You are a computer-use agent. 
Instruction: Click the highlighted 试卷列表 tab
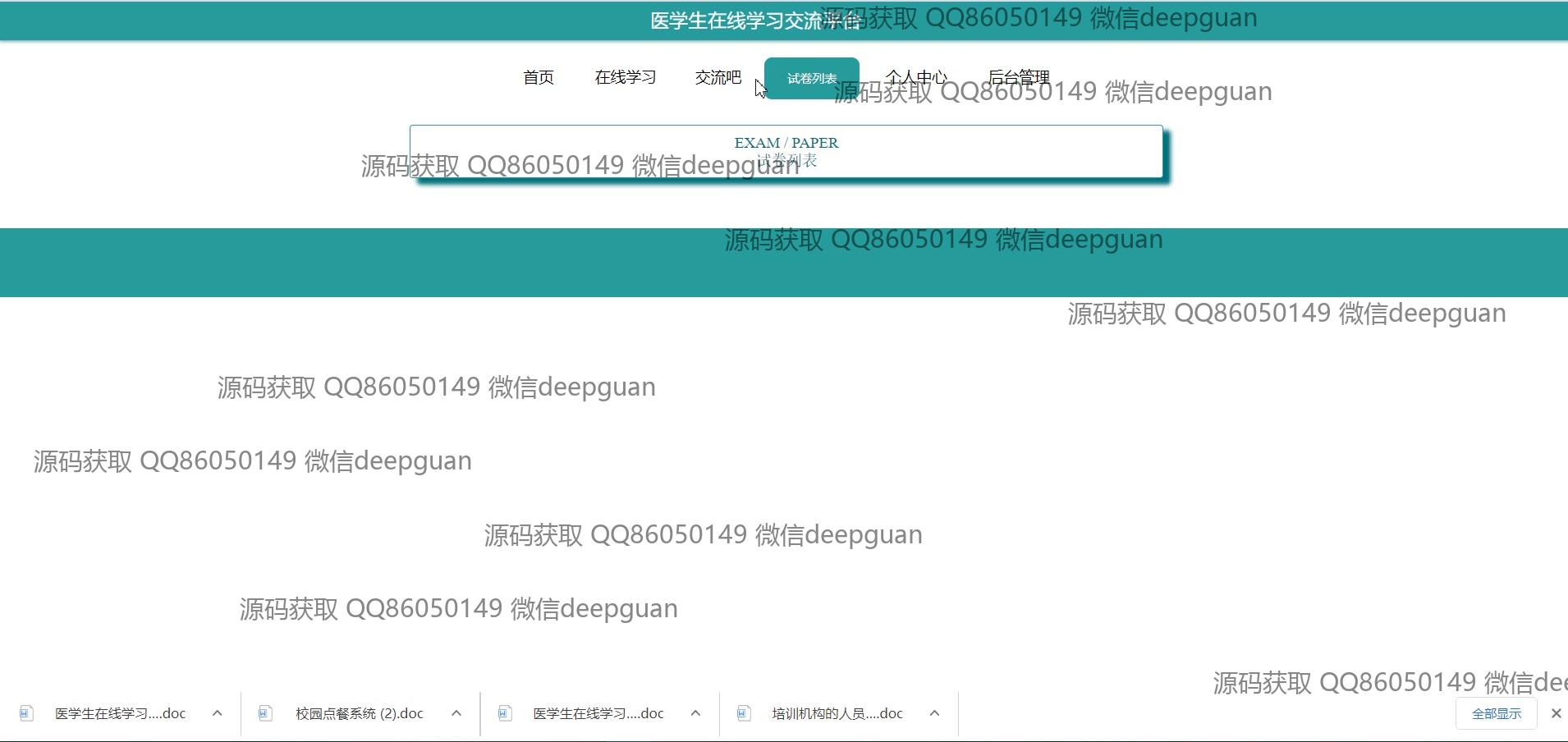tap(811, 78)
